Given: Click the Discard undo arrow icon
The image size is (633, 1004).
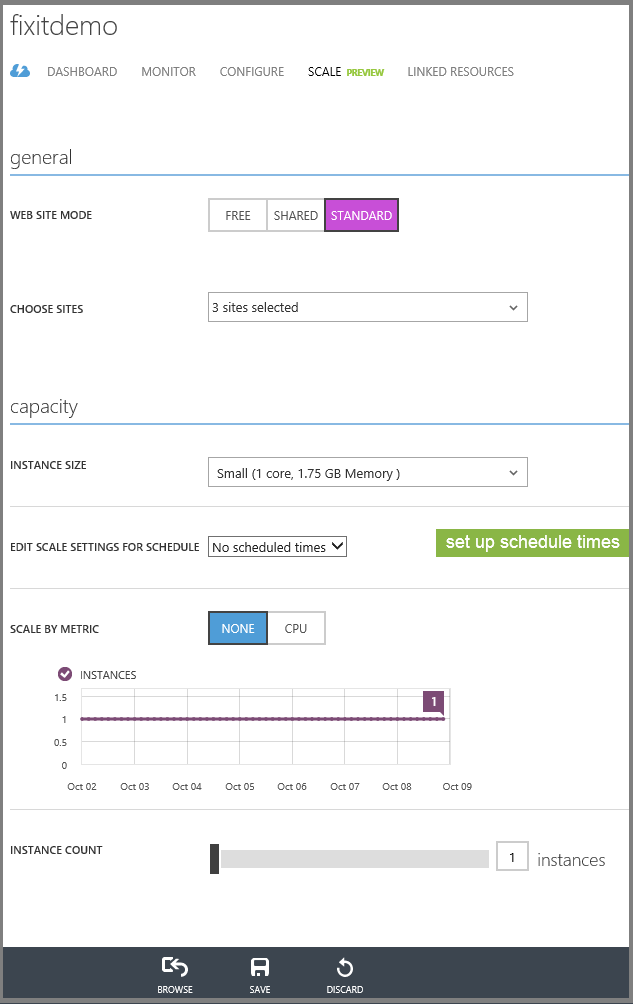Looking at the screenshot, I should pyautogui.click(x=344, y=968).
